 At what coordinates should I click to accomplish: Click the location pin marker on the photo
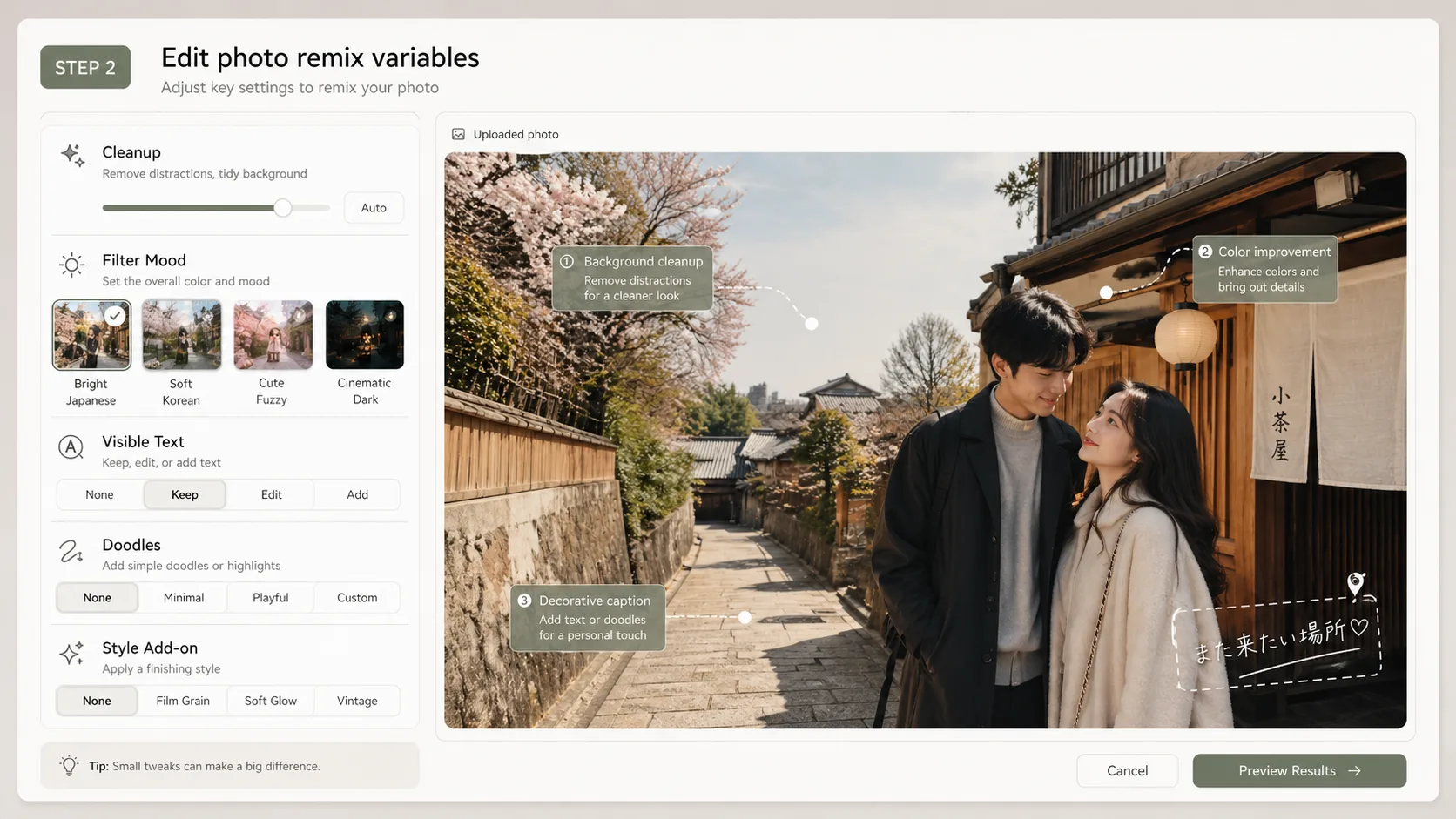1354,584
